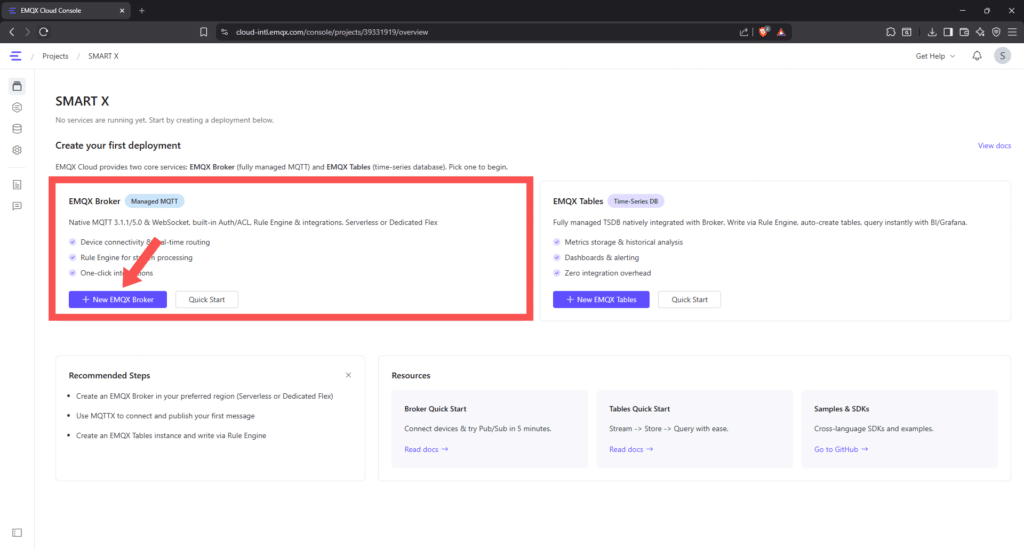Open the Brave wallet icon

[964, 32]
